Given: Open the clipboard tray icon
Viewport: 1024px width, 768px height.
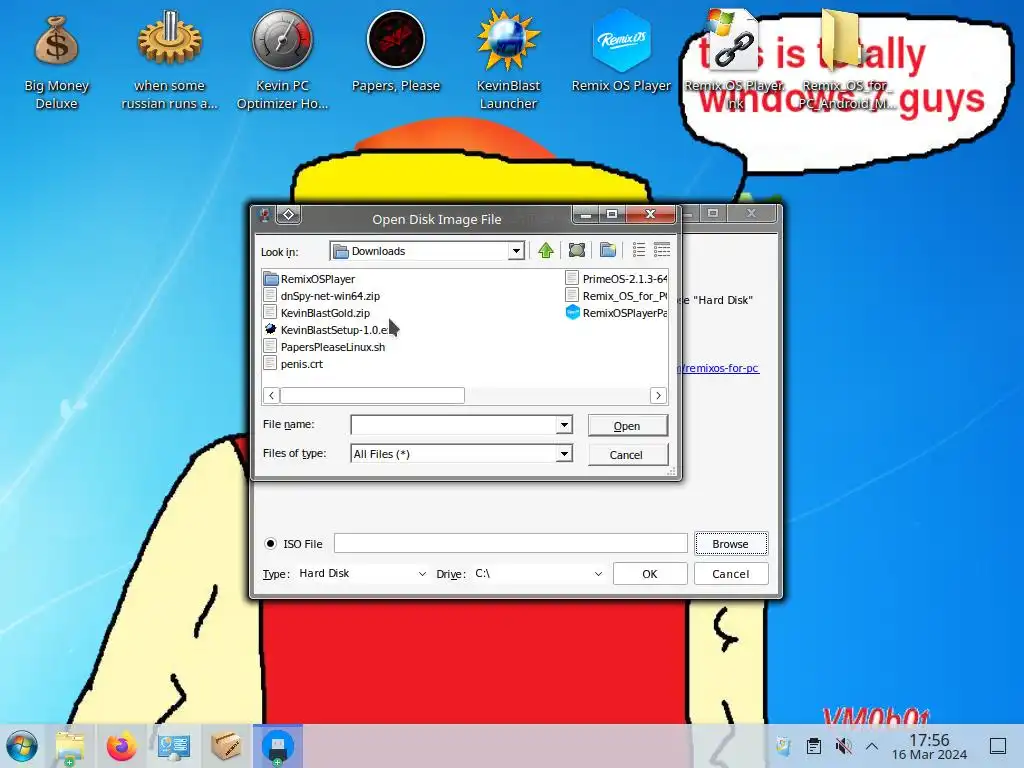Looking at the screenshot, I should pos(814,746).
